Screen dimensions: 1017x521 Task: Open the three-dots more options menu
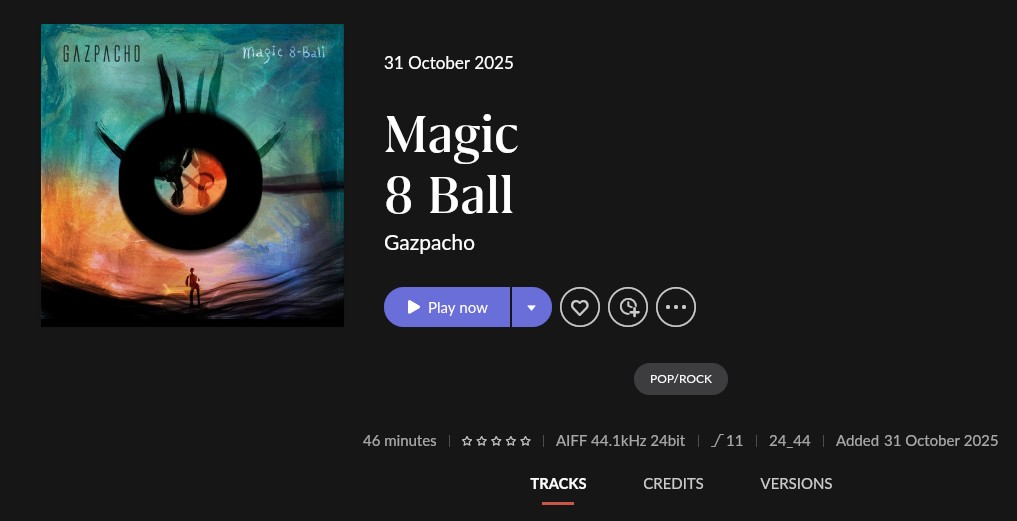pos(676,307)
